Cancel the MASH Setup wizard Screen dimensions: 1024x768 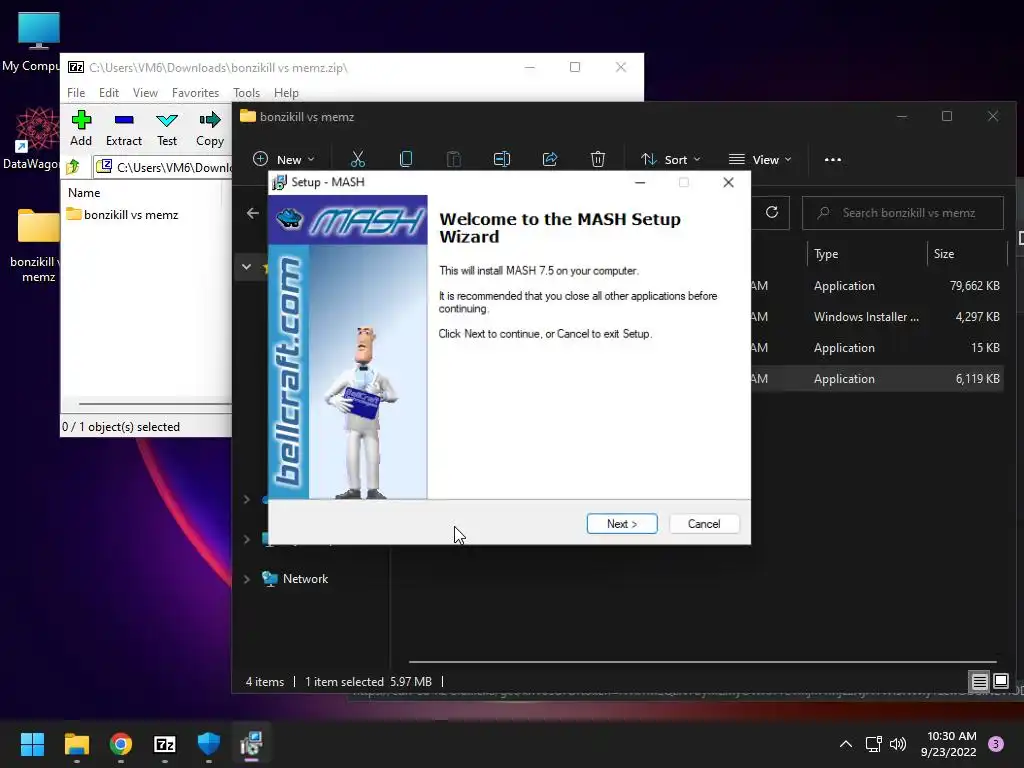click(x=704, y=524)
